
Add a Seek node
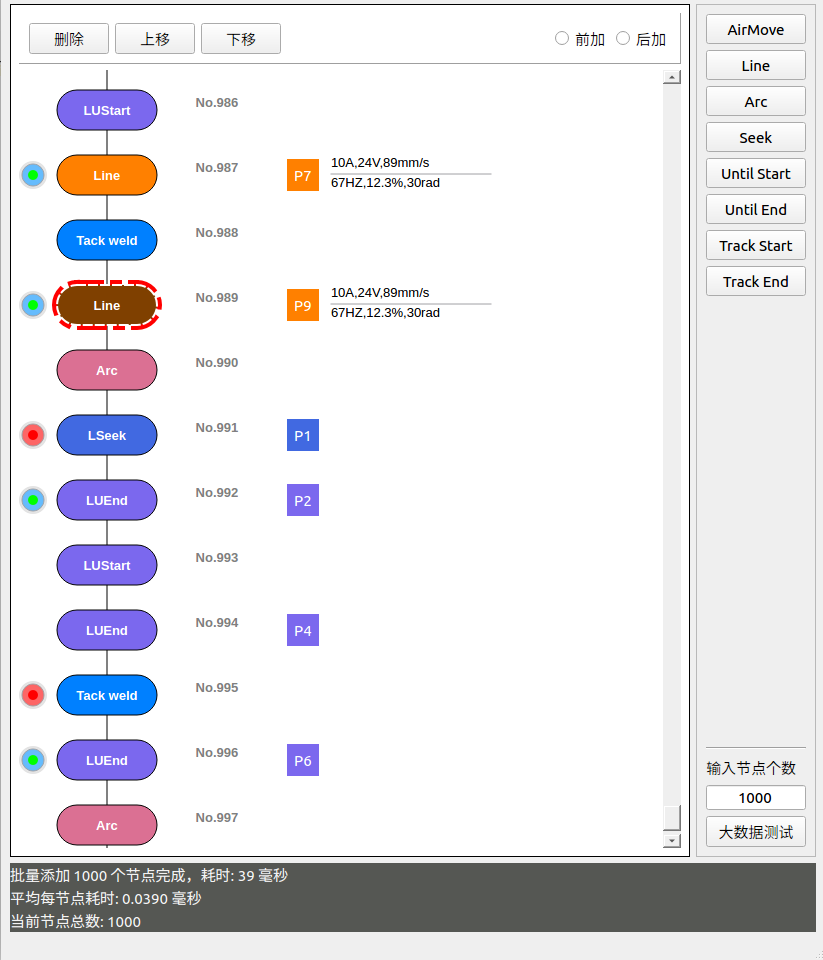pyautogui.click(x=755, y=137)
